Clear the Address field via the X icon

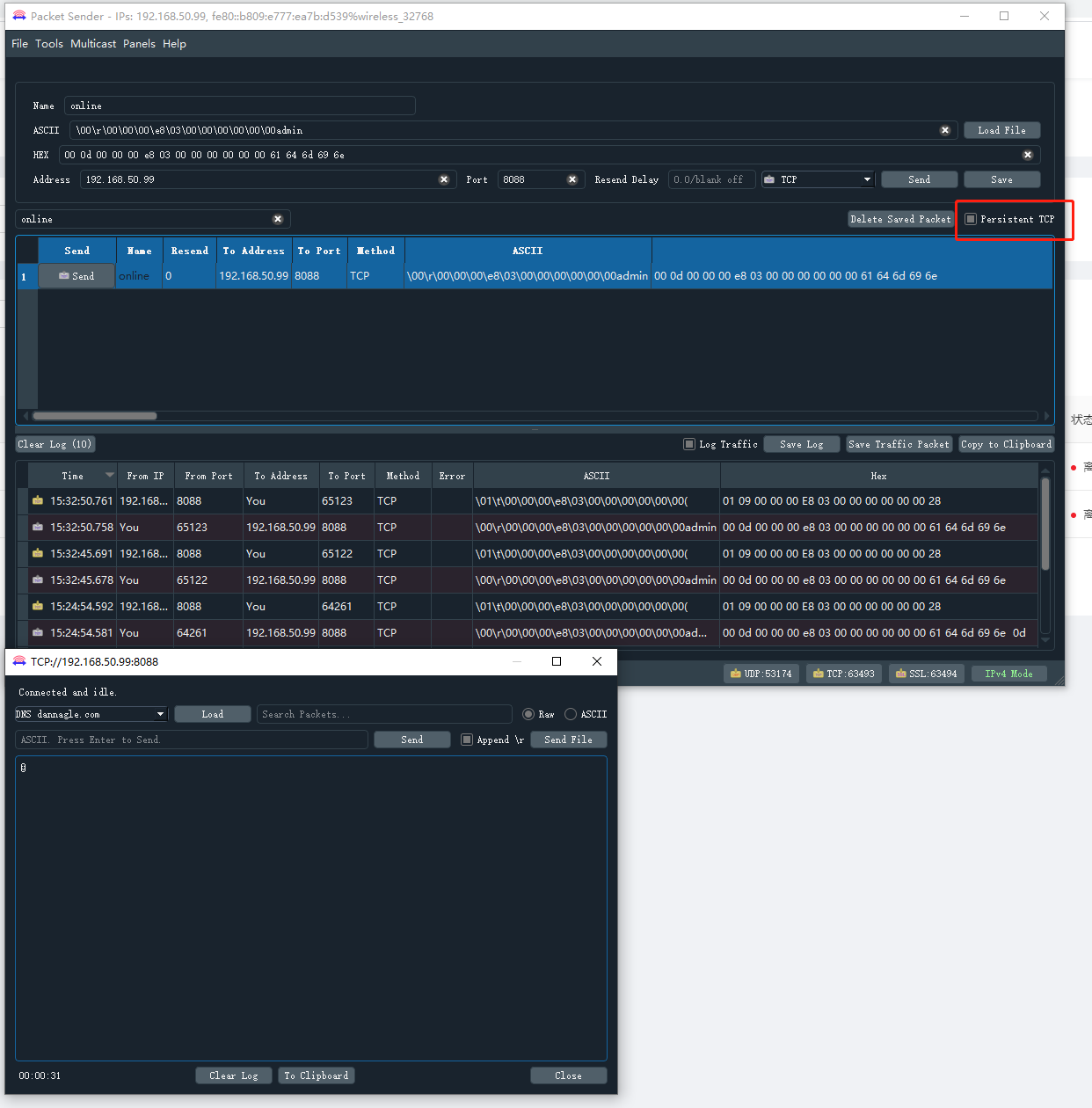444,179
